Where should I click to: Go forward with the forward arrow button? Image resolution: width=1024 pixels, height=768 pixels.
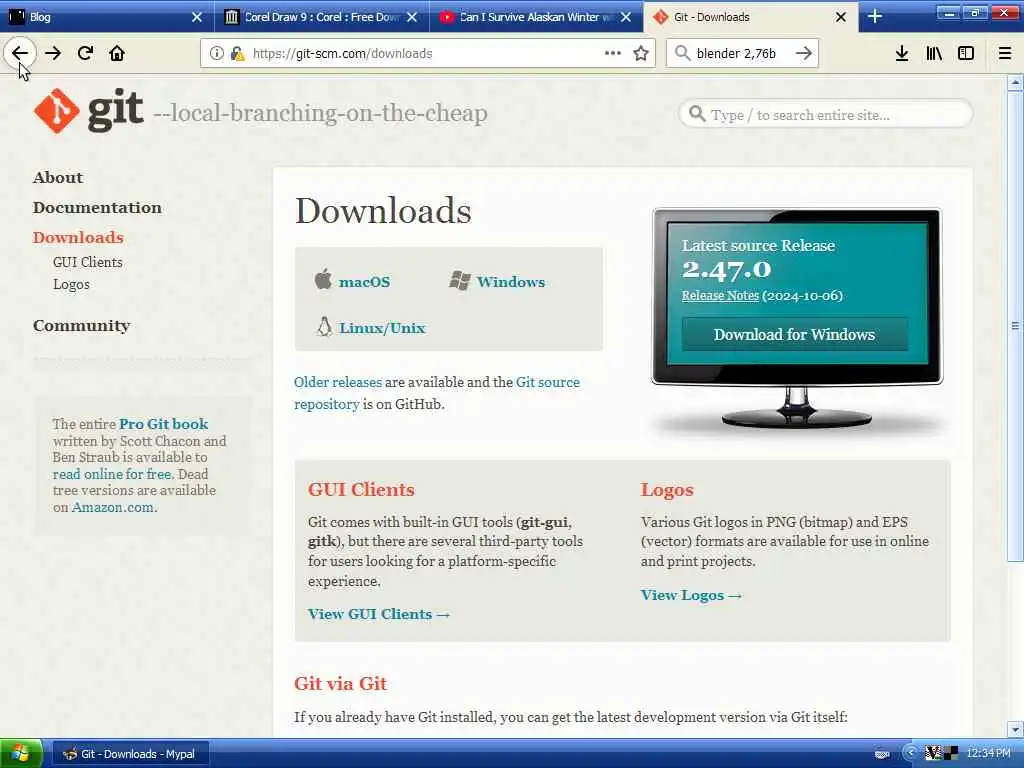tap(53, 53)
